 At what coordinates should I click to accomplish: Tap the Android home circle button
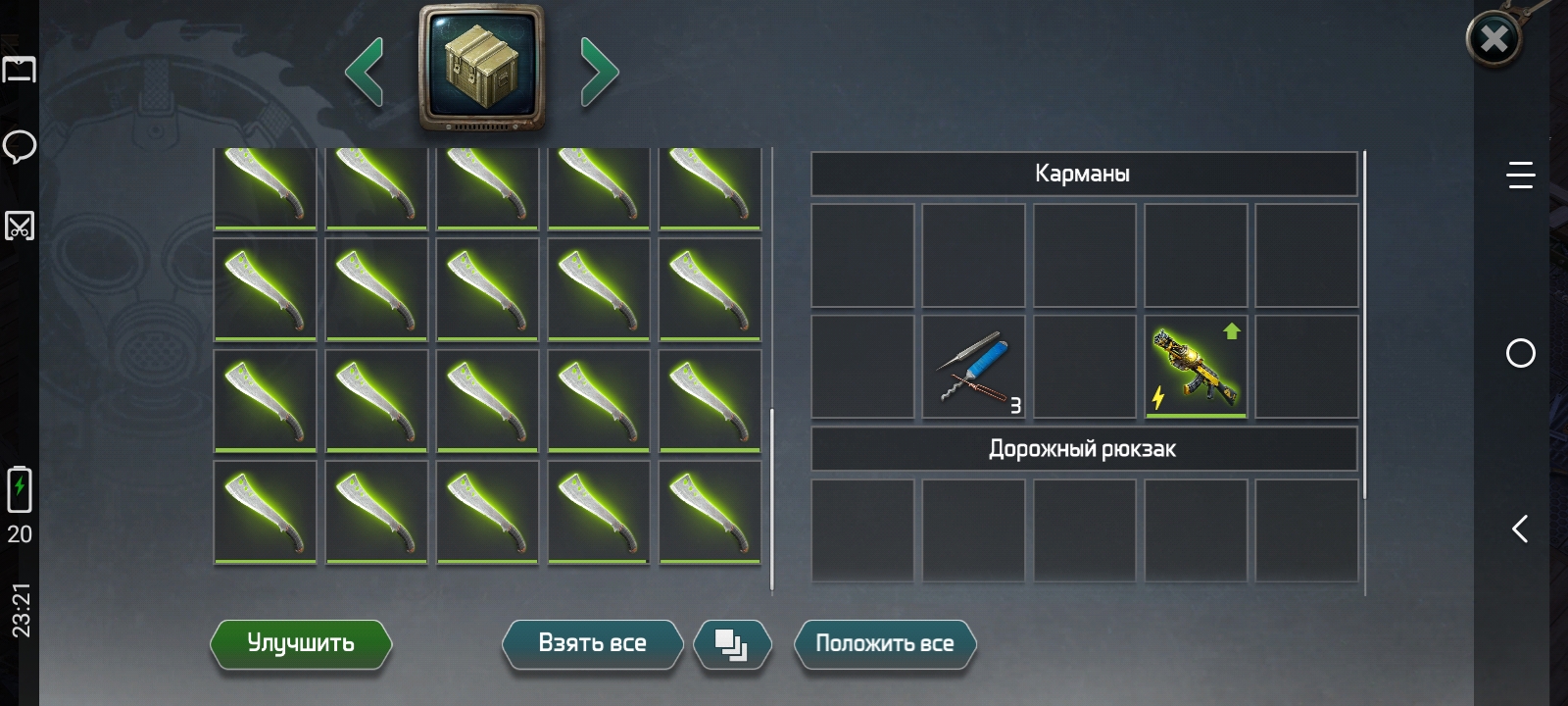point(1520,353)
